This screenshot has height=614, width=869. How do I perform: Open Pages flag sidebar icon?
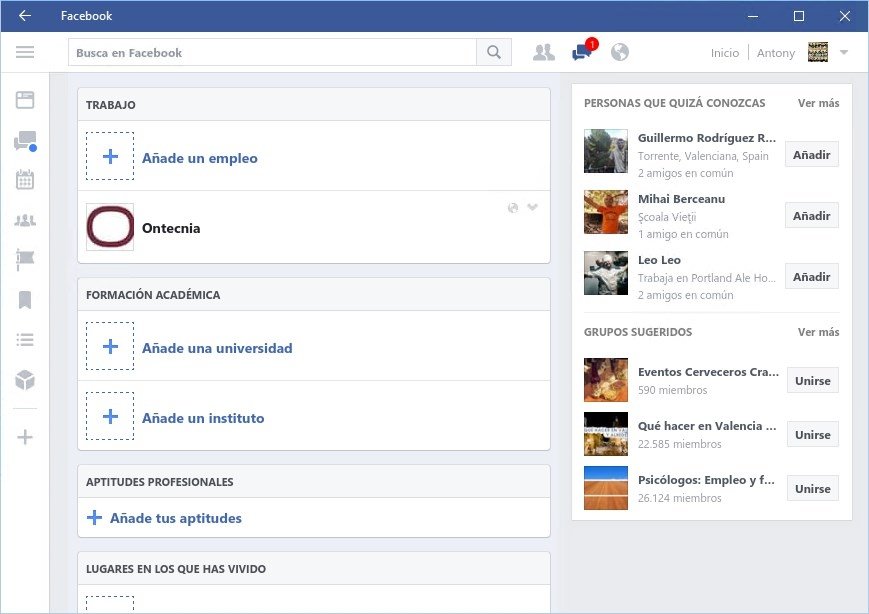(x=25, y=259)
